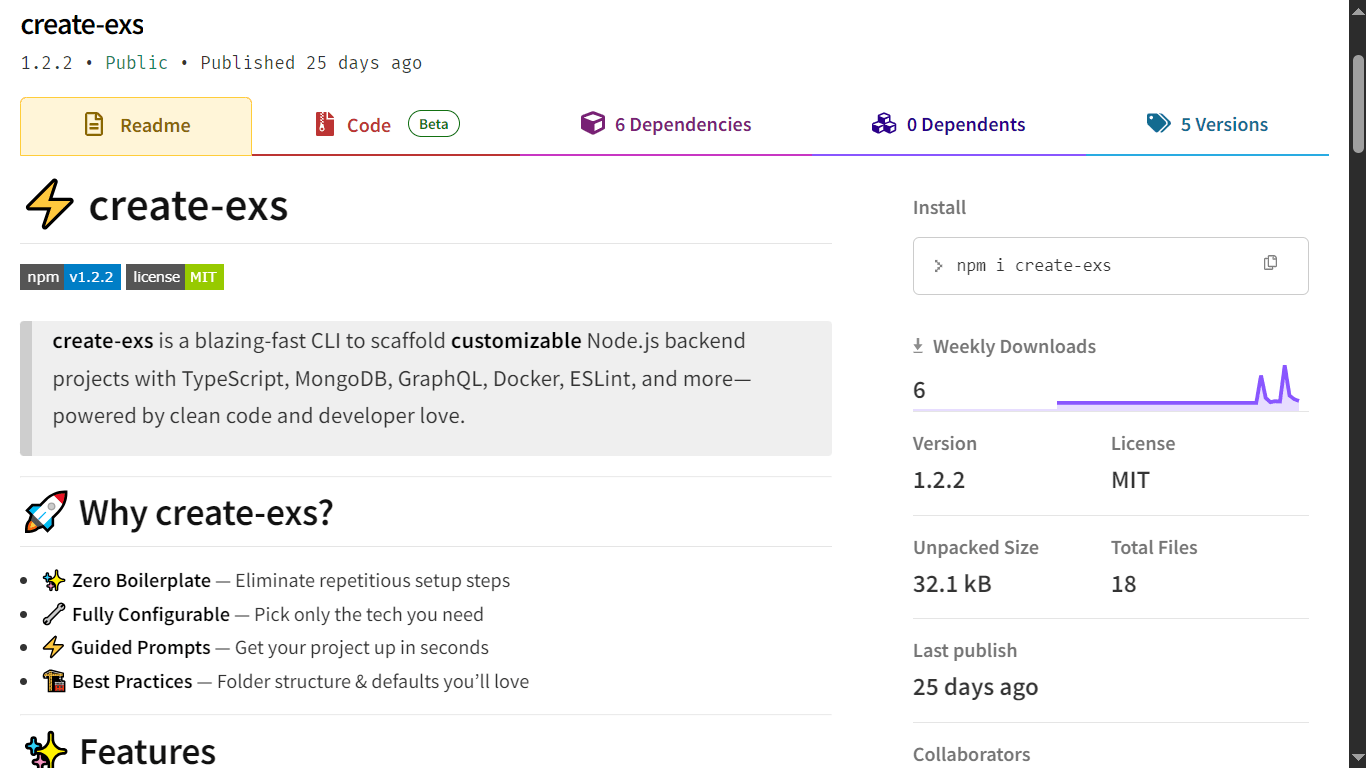This screenshot has width=1366, height=768.
Task: Click License value 'MIT' in sidebar
Action: [1130, 480]
